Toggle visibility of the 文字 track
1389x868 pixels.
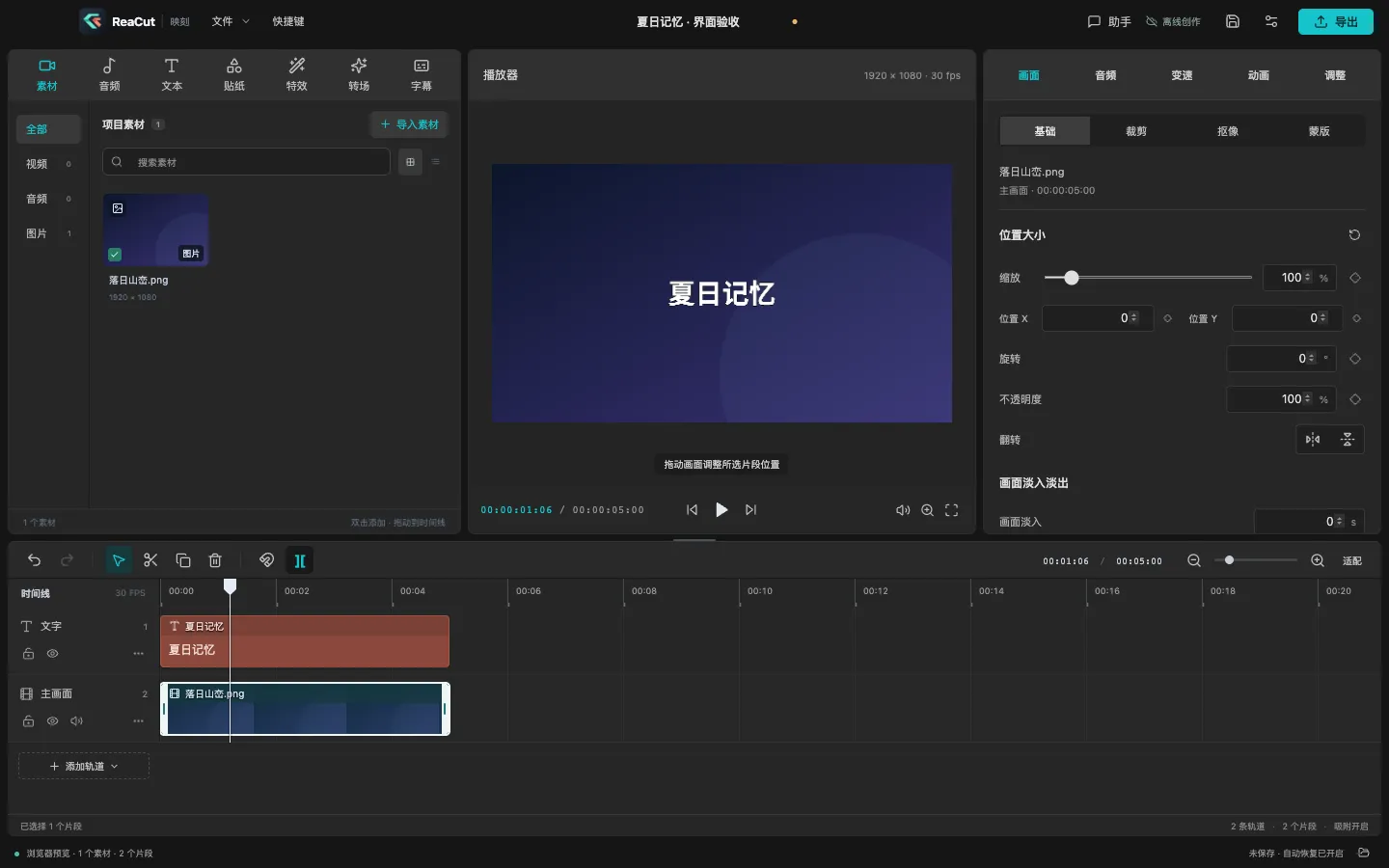click(53, 654)
